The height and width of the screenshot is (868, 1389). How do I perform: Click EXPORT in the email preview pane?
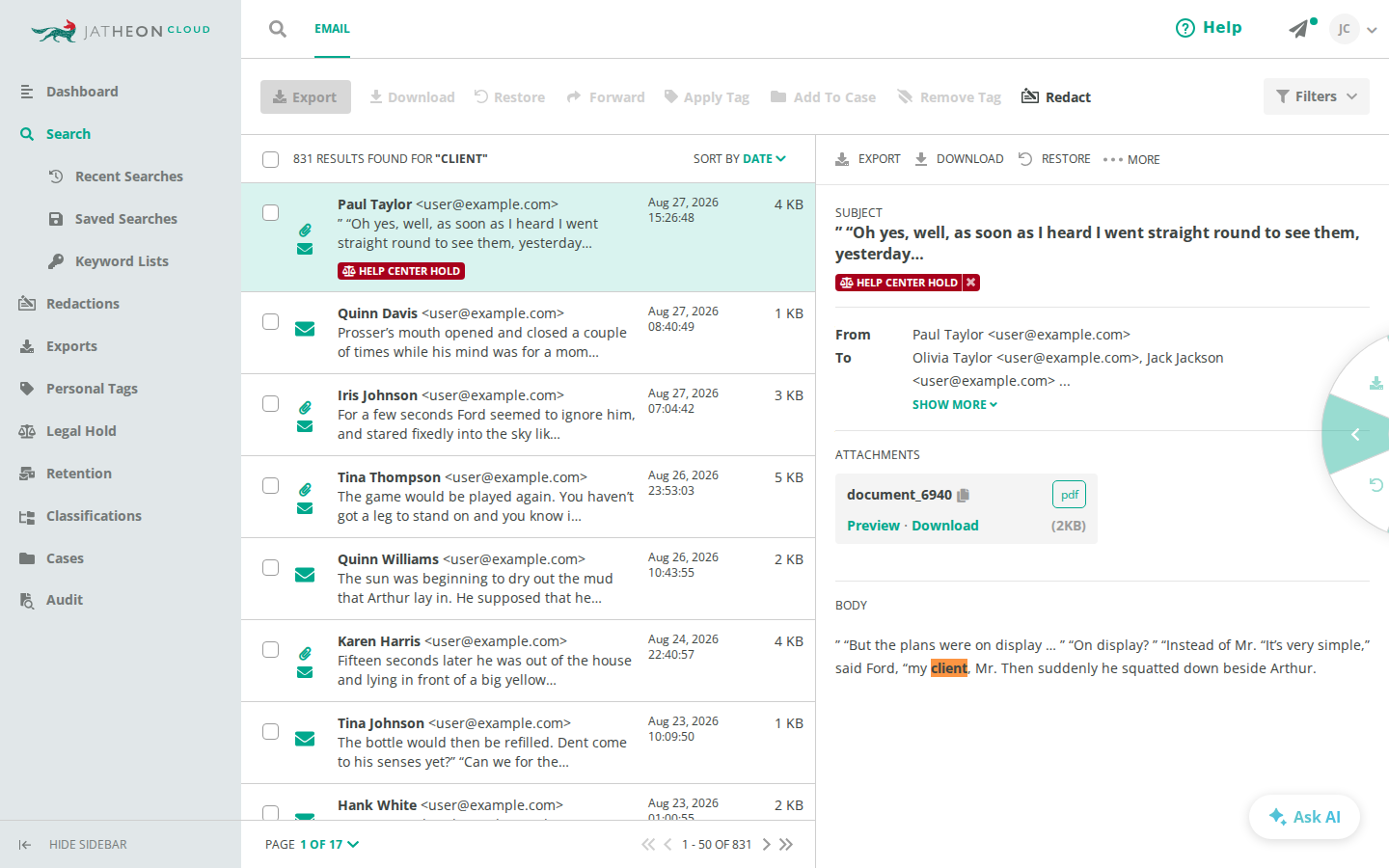pyautogui.click(x=868, y=159)
